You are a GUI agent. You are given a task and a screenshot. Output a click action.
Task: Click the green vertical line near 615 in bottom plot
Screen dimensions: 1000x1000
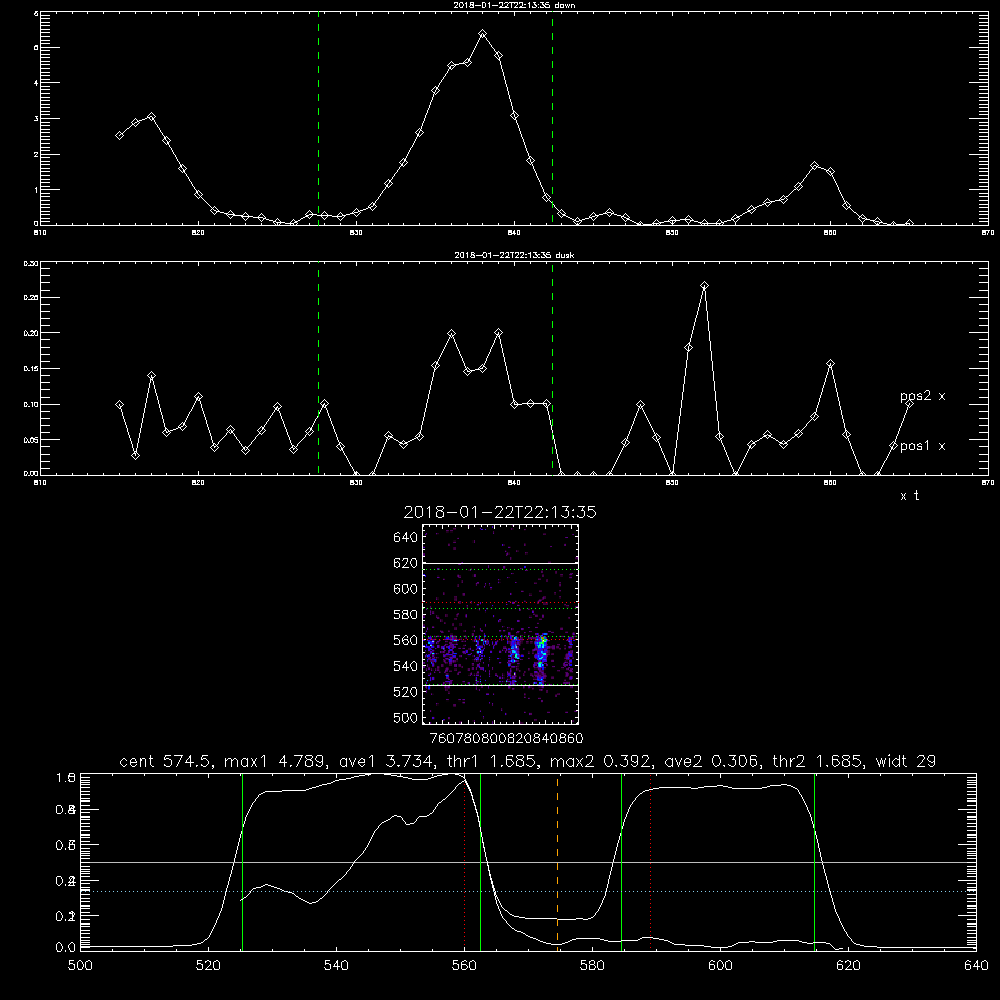click(x=814, y=861)
